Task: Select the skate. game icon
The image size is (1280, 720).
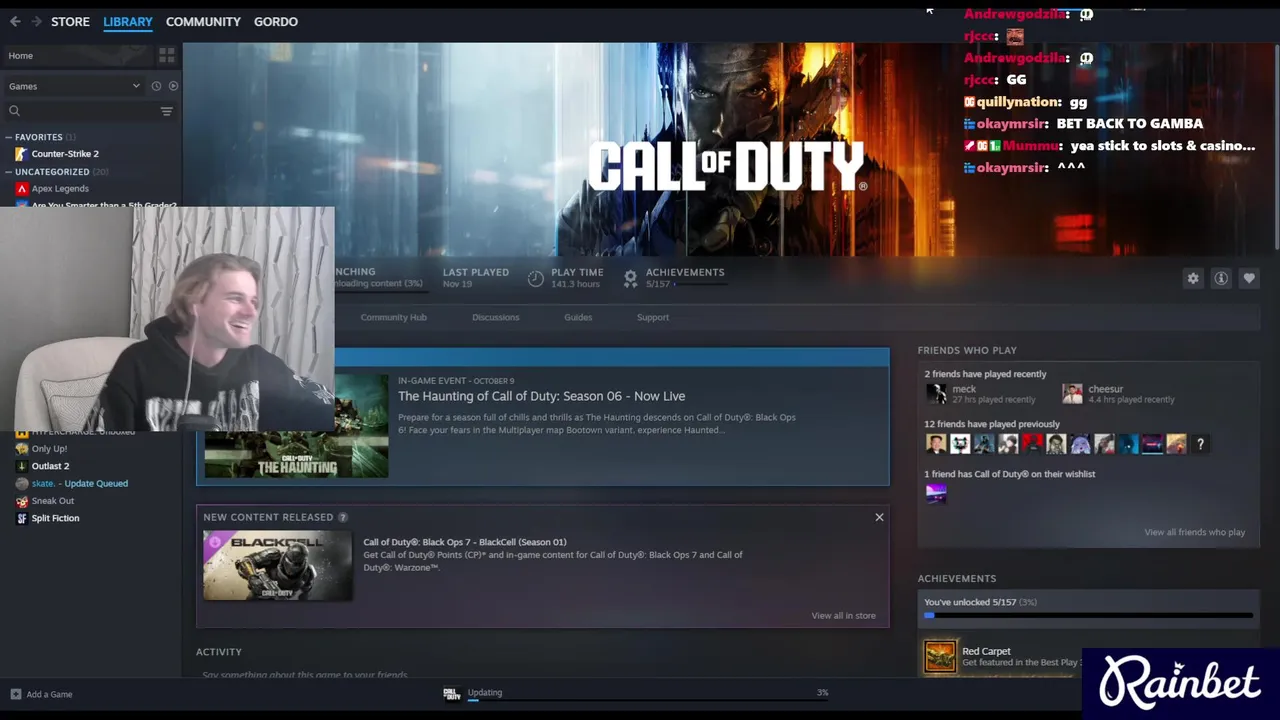Action: tap(21, 483)
